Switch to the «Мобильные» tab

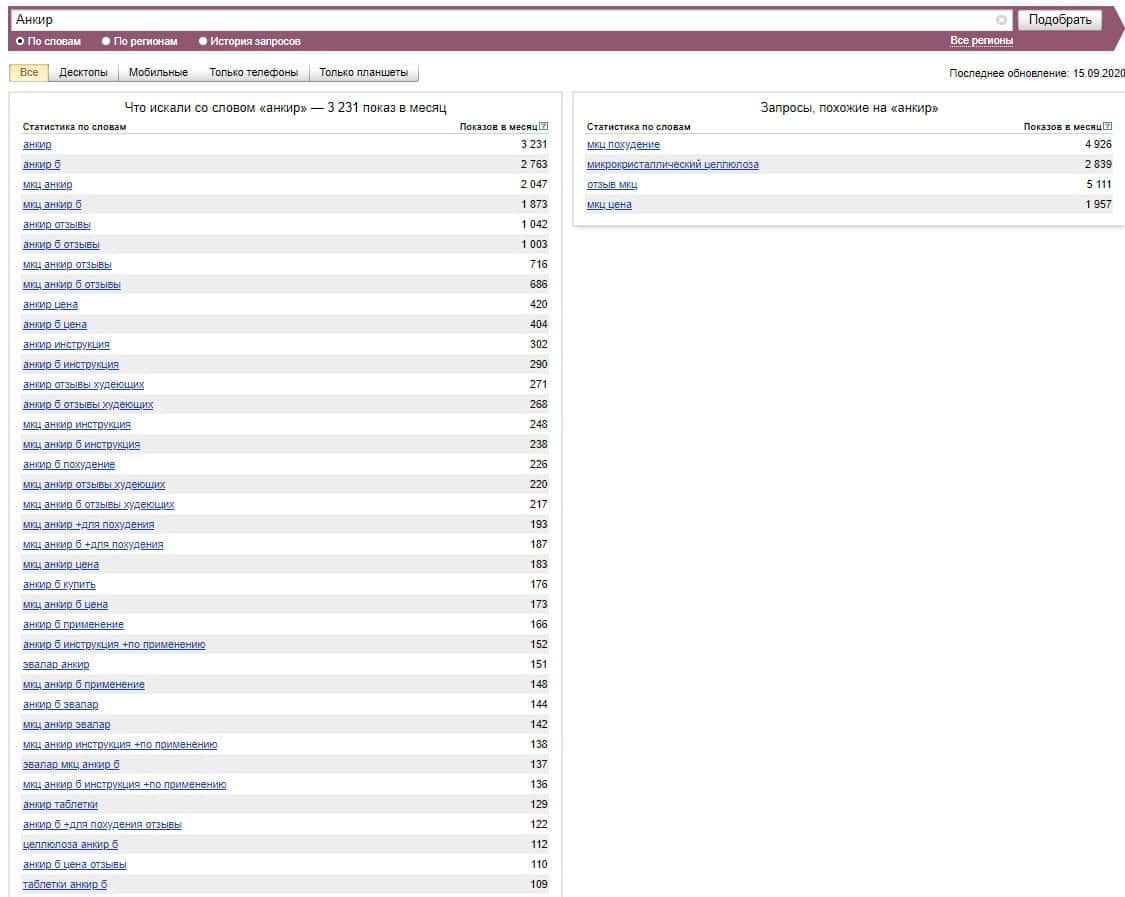(x=158, y=73)
